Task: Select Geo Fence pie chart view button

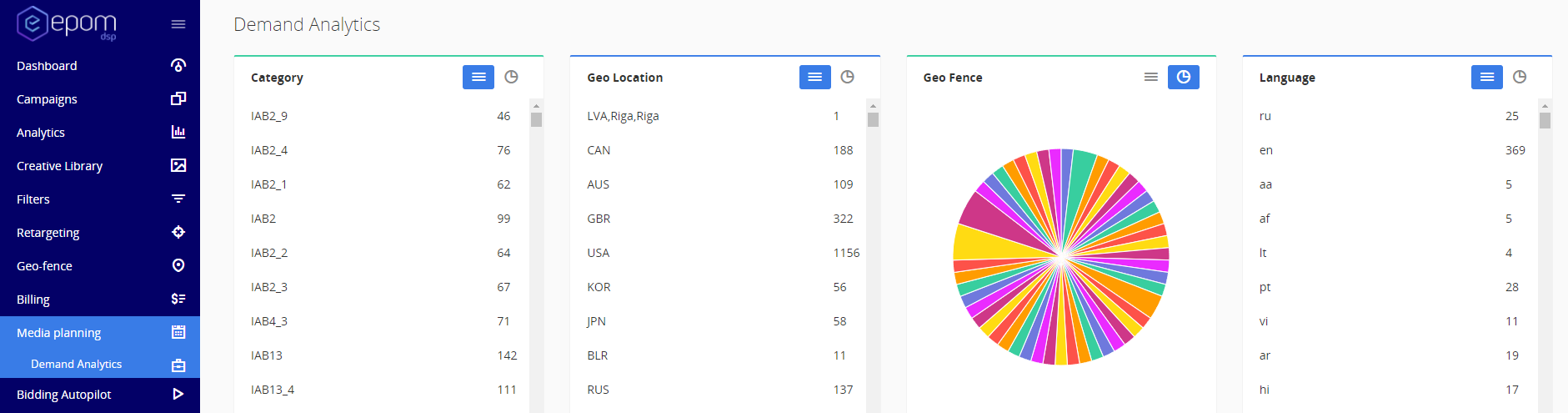Action: click(1184, 77)
